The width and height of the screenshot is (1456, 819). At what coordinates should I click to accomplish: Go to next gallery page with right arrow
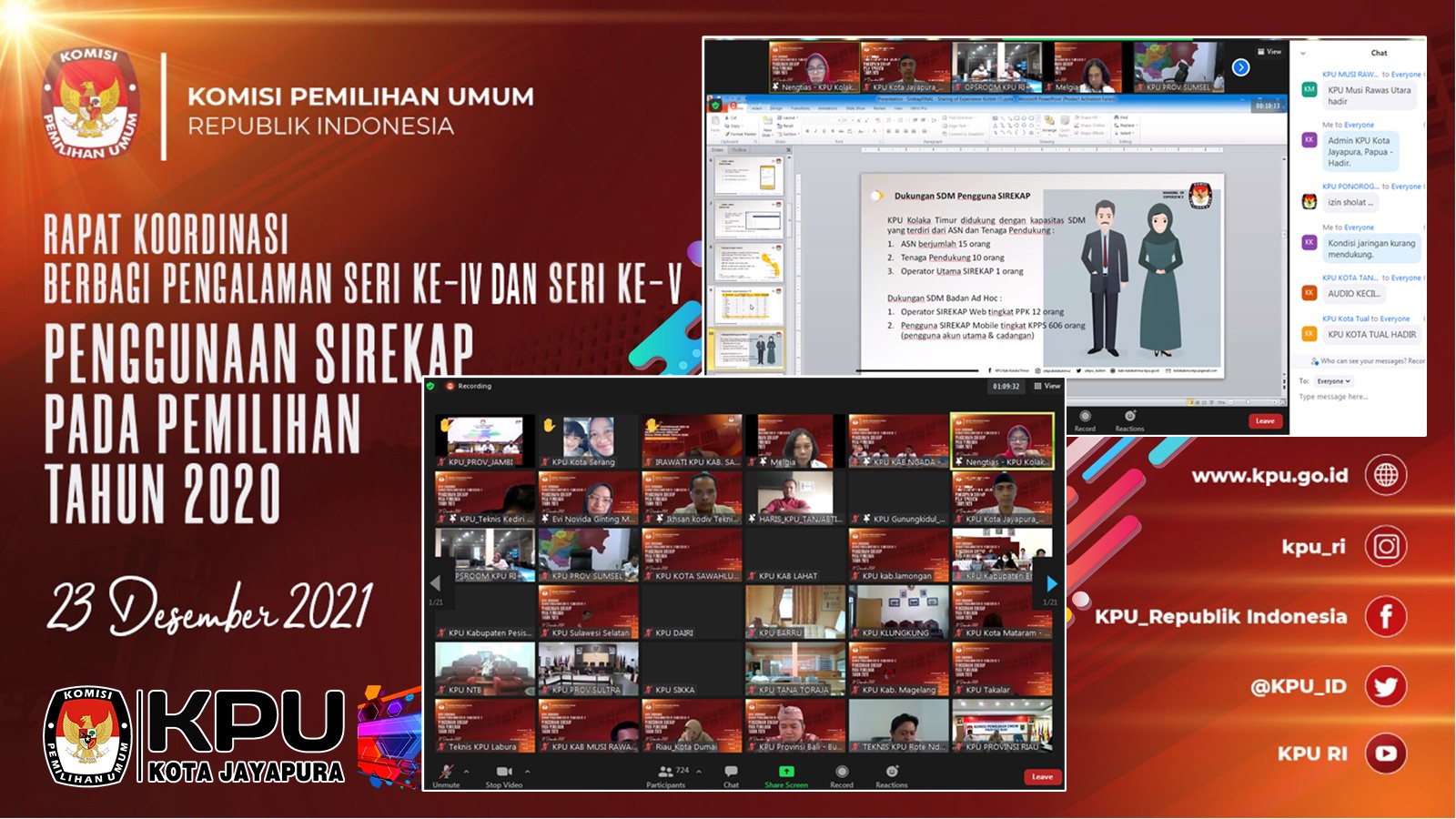1052,583
